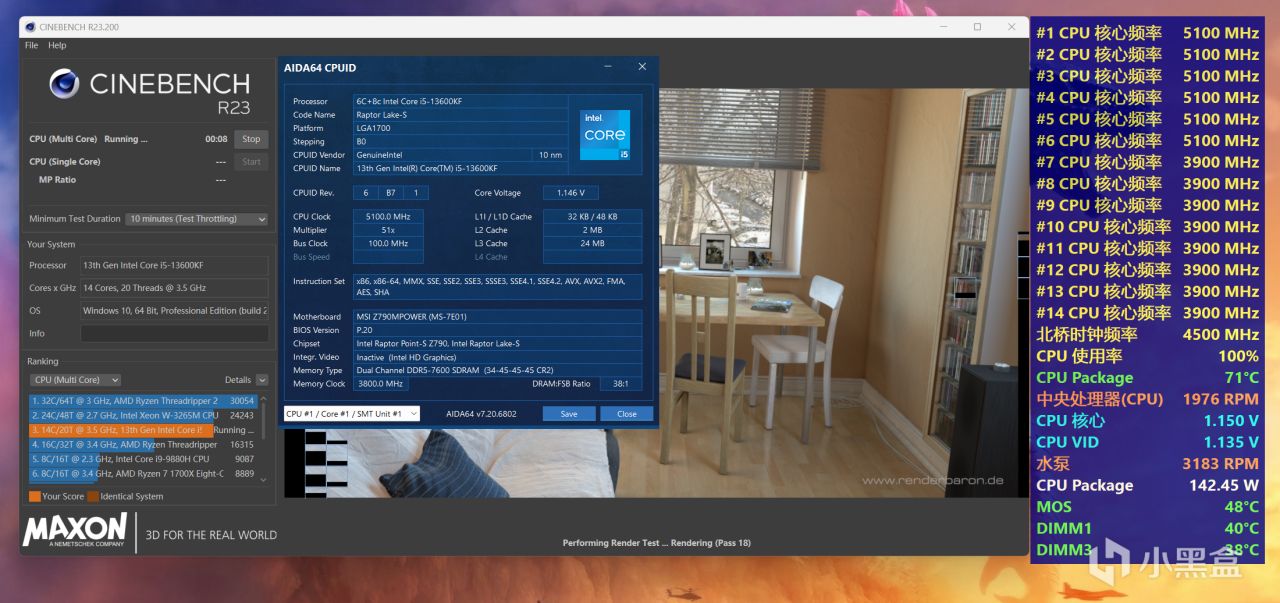Click the #7 CPU 核心频率 3900 MHz row
Viewport: 1280px width, 603px height.
click(1147, 162)
